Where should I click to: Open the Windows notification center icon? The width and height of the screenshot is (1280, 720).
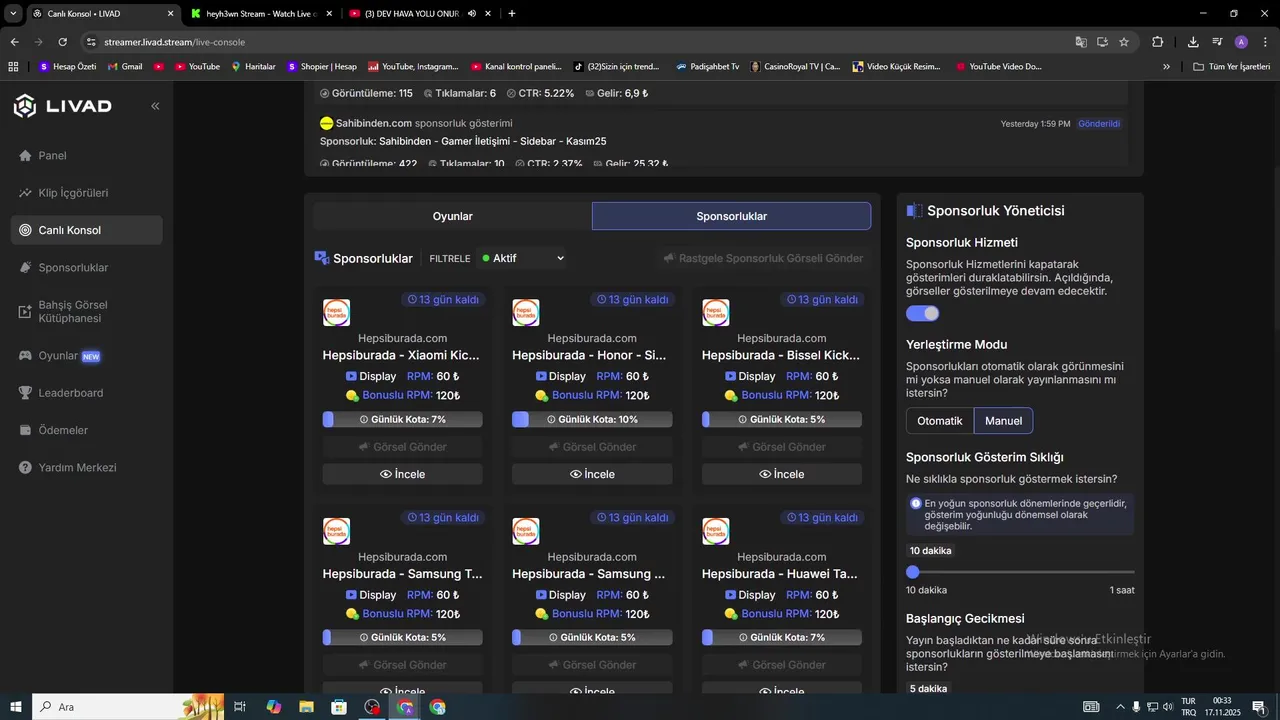coord(1258,707)
